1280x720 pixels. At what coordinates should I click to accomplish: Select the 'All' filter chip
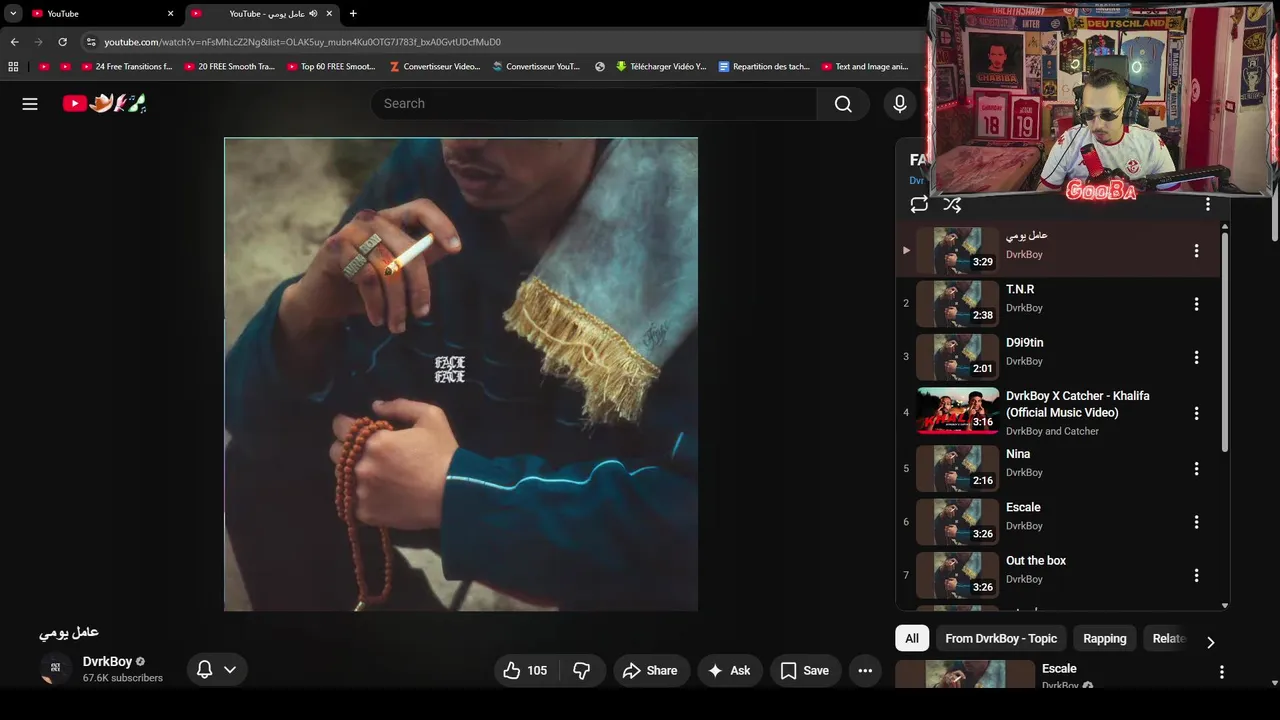[x=912, y=639]
